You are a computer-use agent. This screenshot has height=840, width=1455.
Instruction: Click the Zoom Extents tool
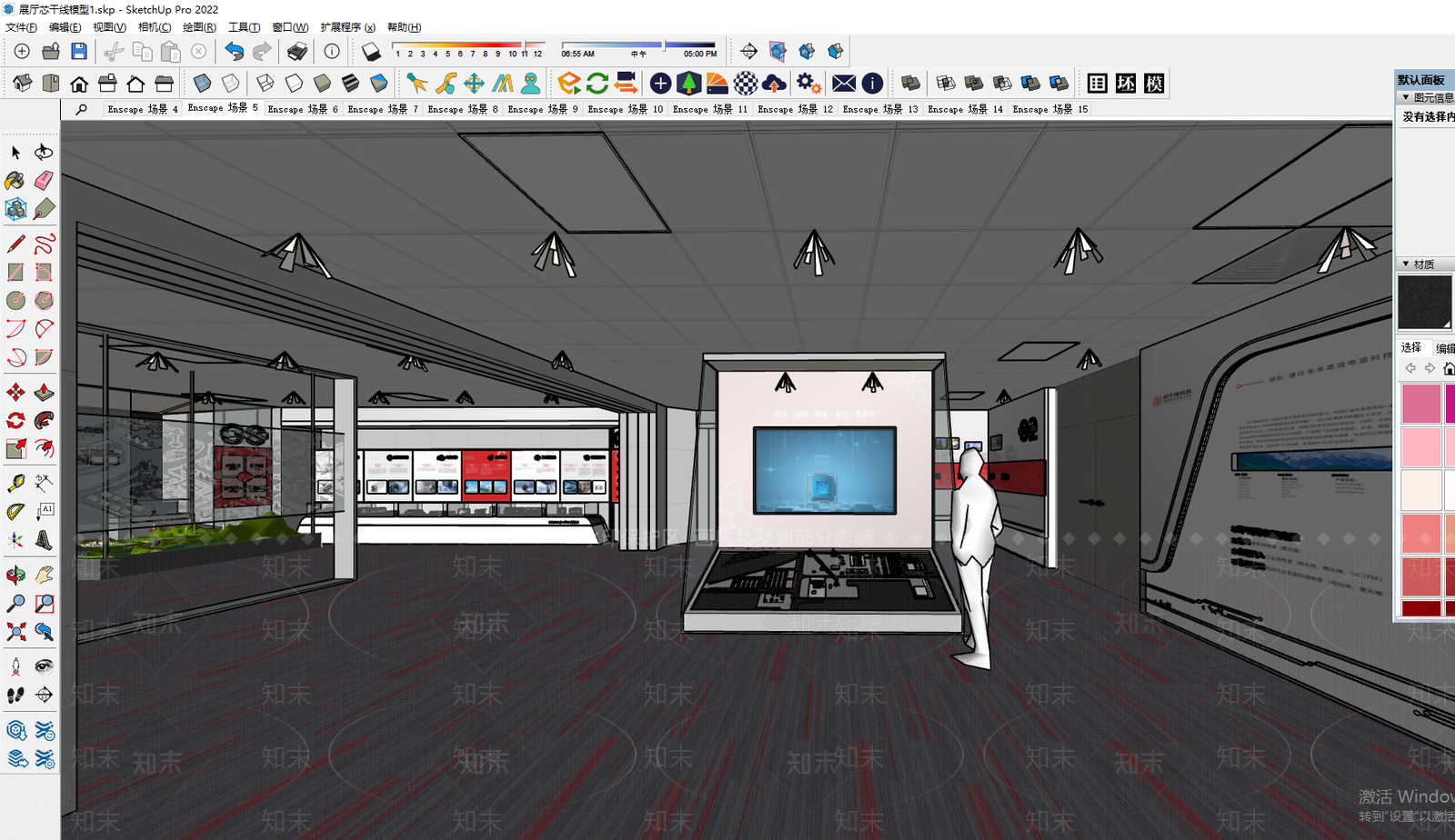(x=15, y=632)
